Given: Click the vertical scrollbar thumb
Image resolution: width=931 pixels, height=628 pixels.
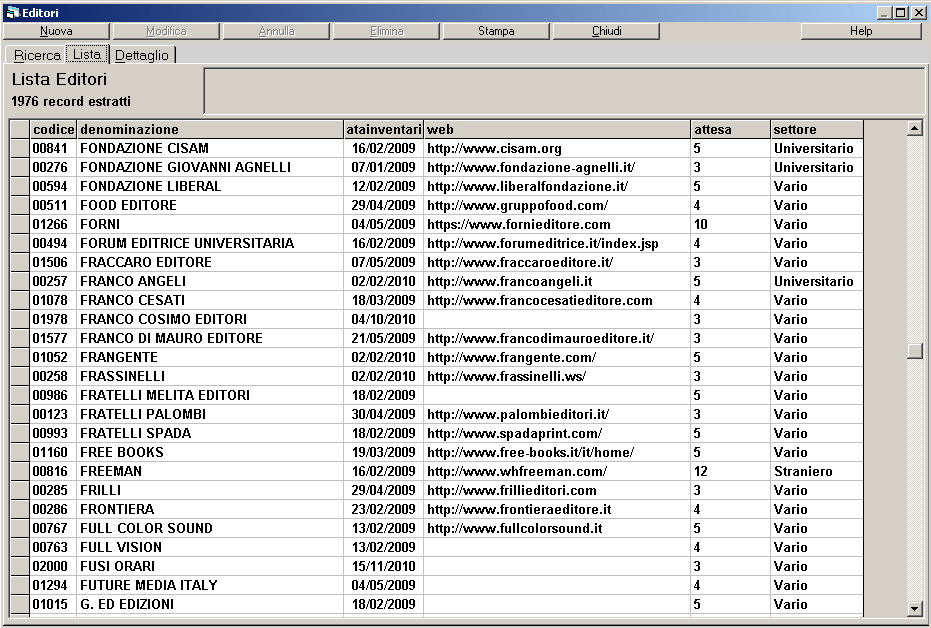Looking at the screenshot, I should point(914,351).
